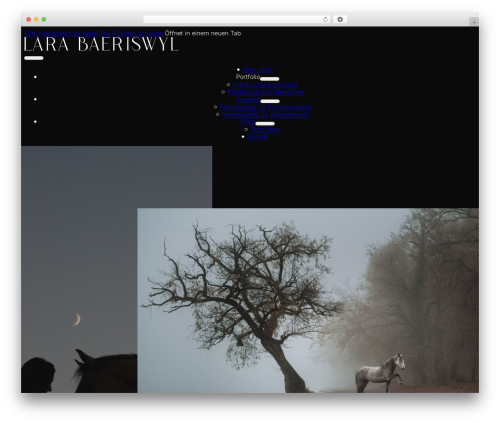Viewport: 500px width, 423px height.
Task: Click the 'Zum Hauptinhalt springen' skip link
Action: (61, 33)
